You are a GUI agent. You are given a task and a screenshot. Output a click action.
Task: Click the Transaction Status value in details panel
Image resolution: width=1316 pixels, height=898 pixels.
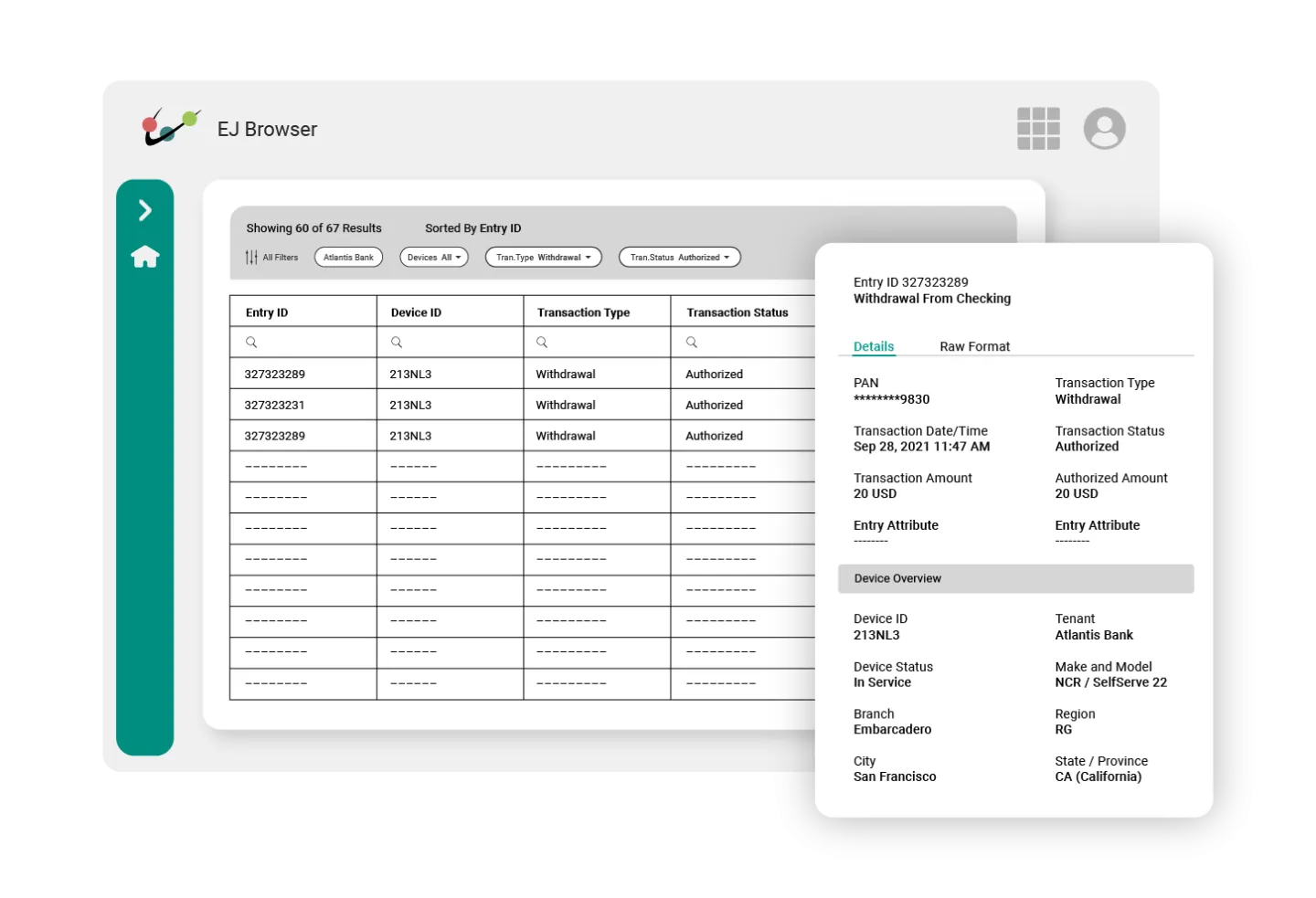[1087, 447]
